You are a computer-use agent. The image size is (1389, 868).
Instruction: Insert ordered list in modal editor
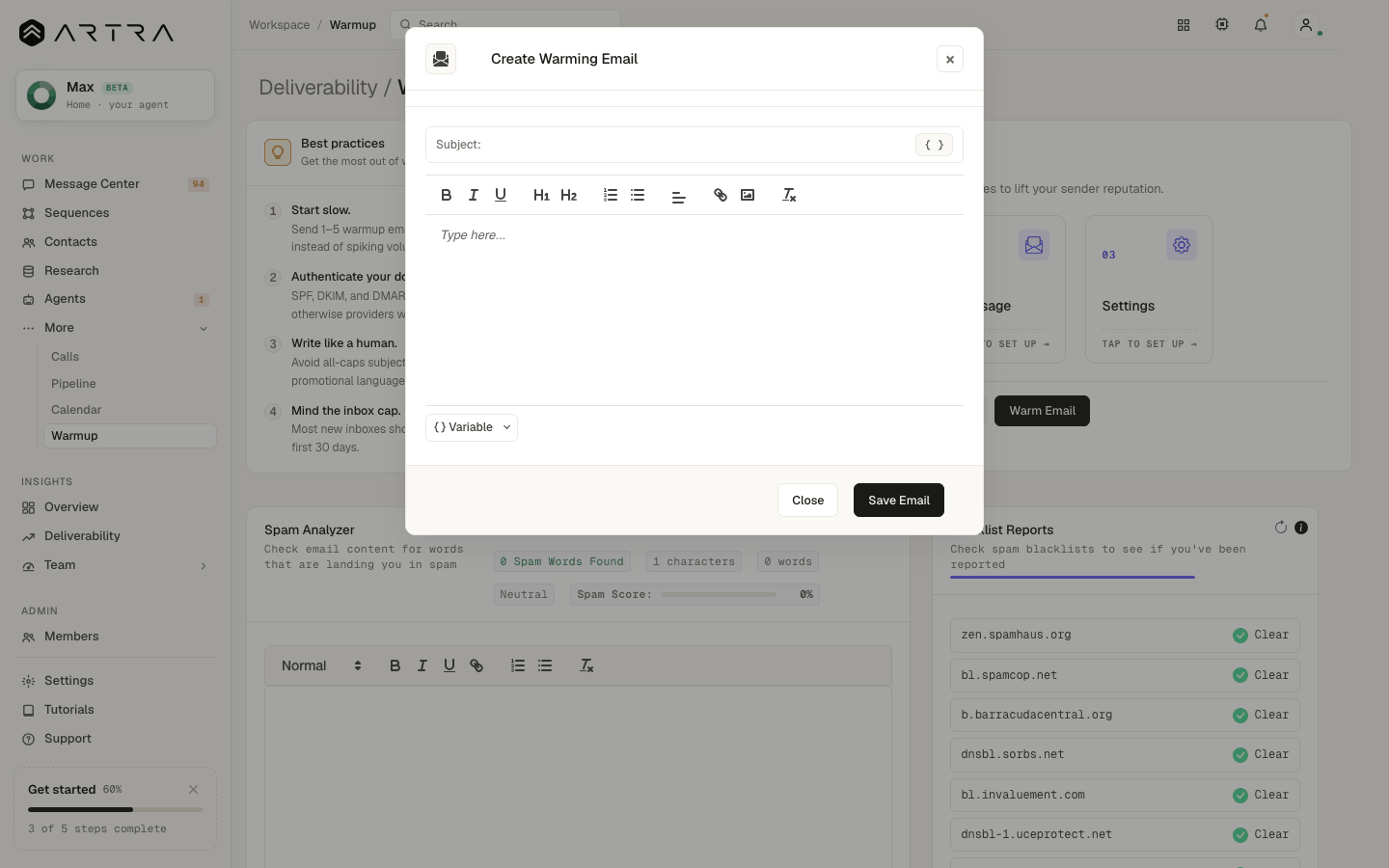610,195
